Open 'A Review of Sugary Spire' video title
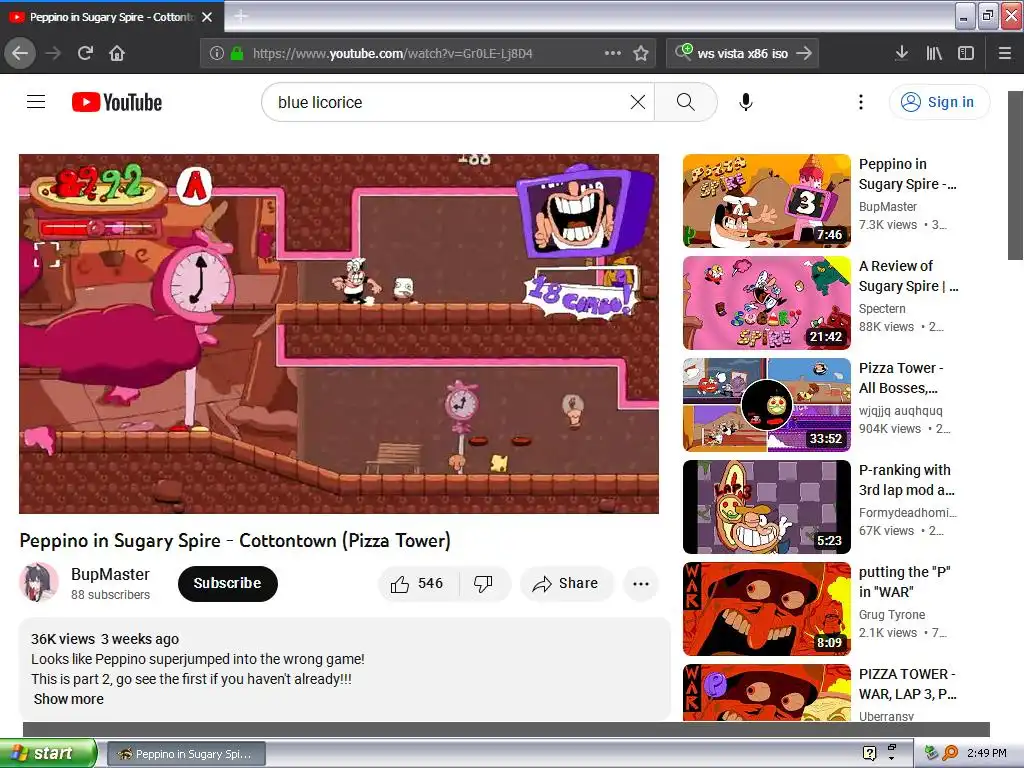 [908, 276]
